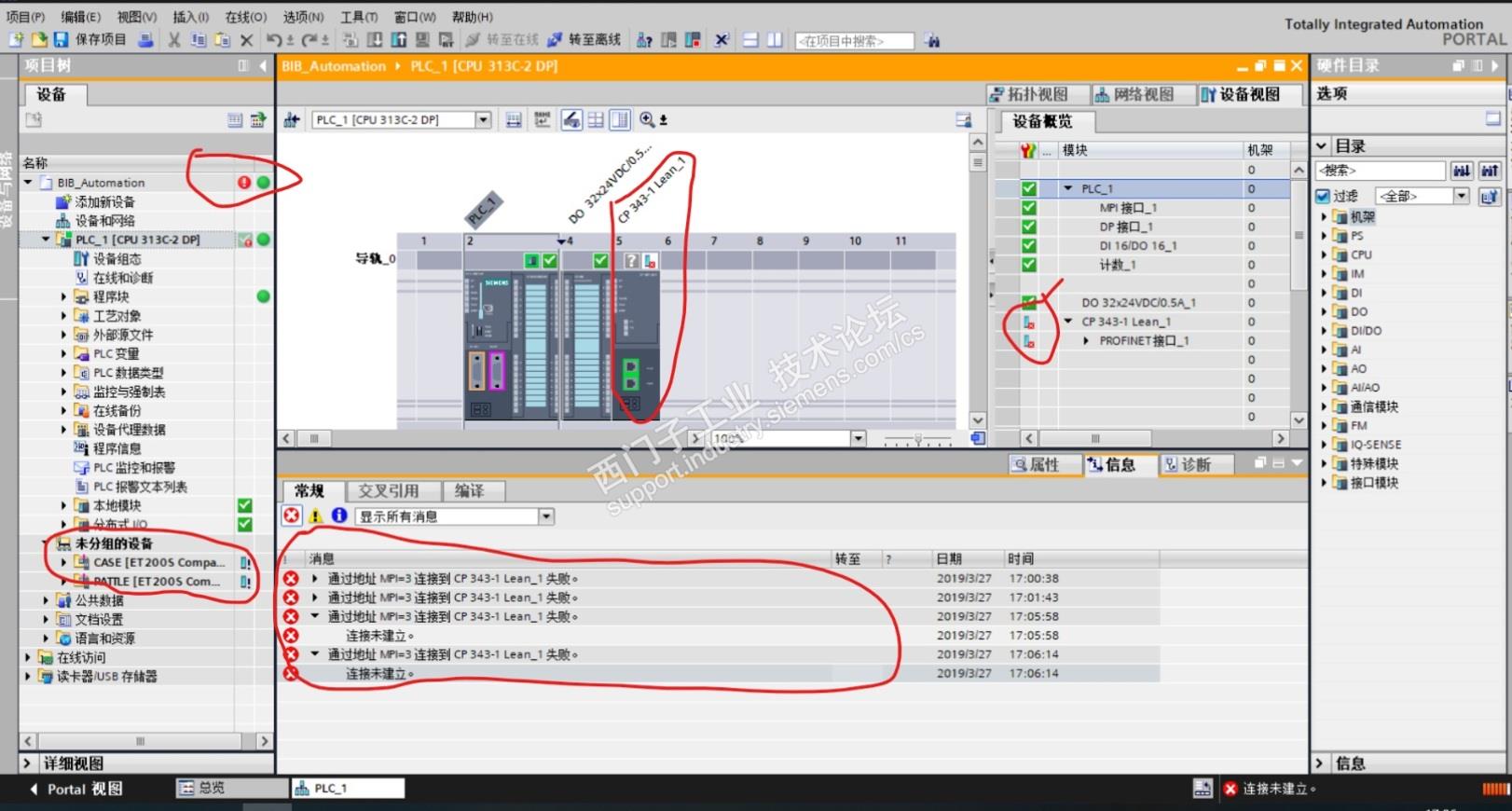1512x811 pixels.
Task: Expand the 通信模块 catalog folder
Action: 1324,406
